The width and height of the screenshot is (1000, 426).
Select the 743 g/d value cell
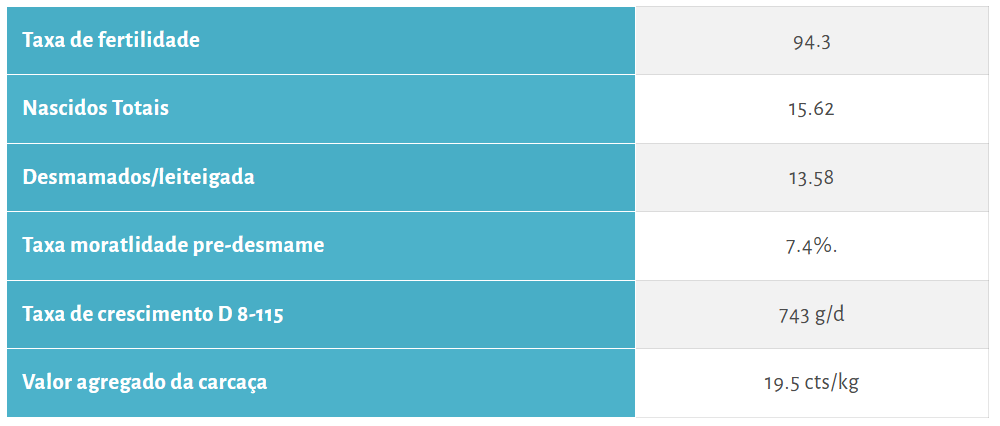tap(811, 315)
